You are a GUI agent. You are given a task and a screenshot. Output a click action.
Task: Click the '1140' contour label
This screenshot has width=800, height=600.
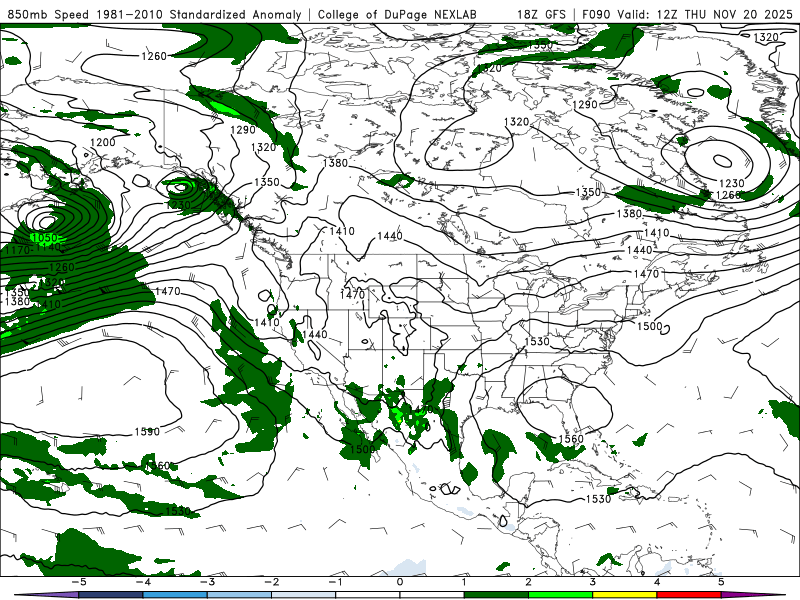pos(48,247)
